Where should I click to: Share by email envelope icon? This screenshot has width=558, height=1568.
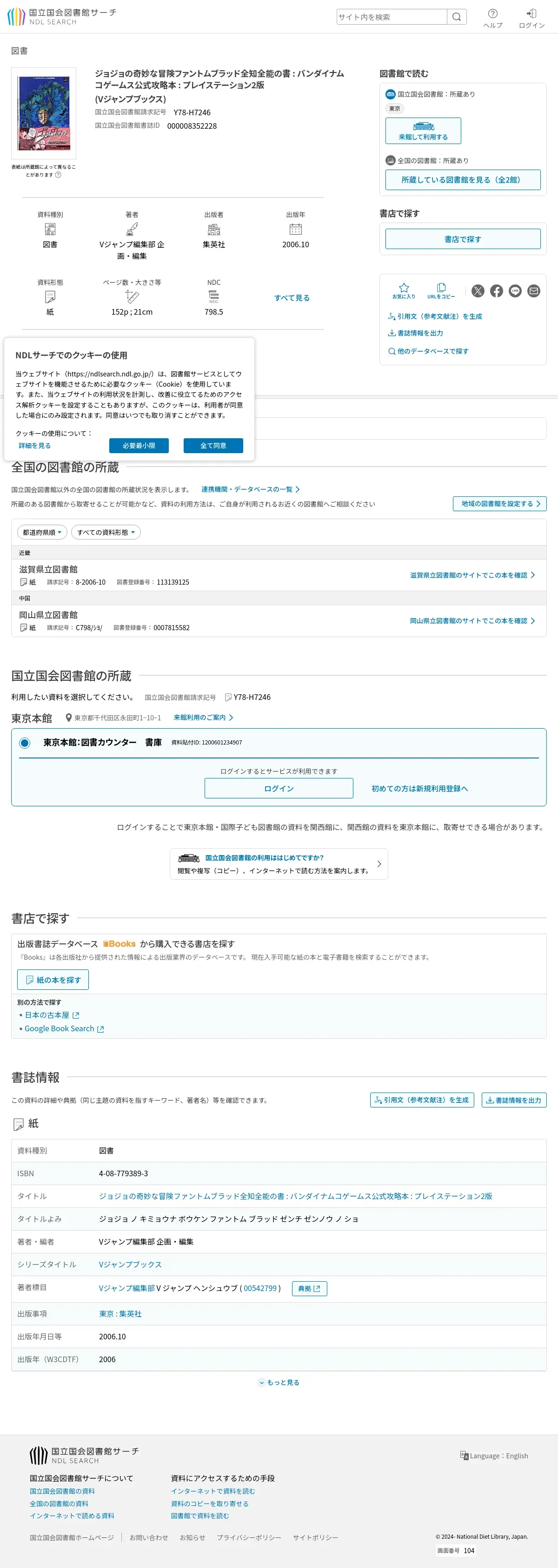click(534, 291)
